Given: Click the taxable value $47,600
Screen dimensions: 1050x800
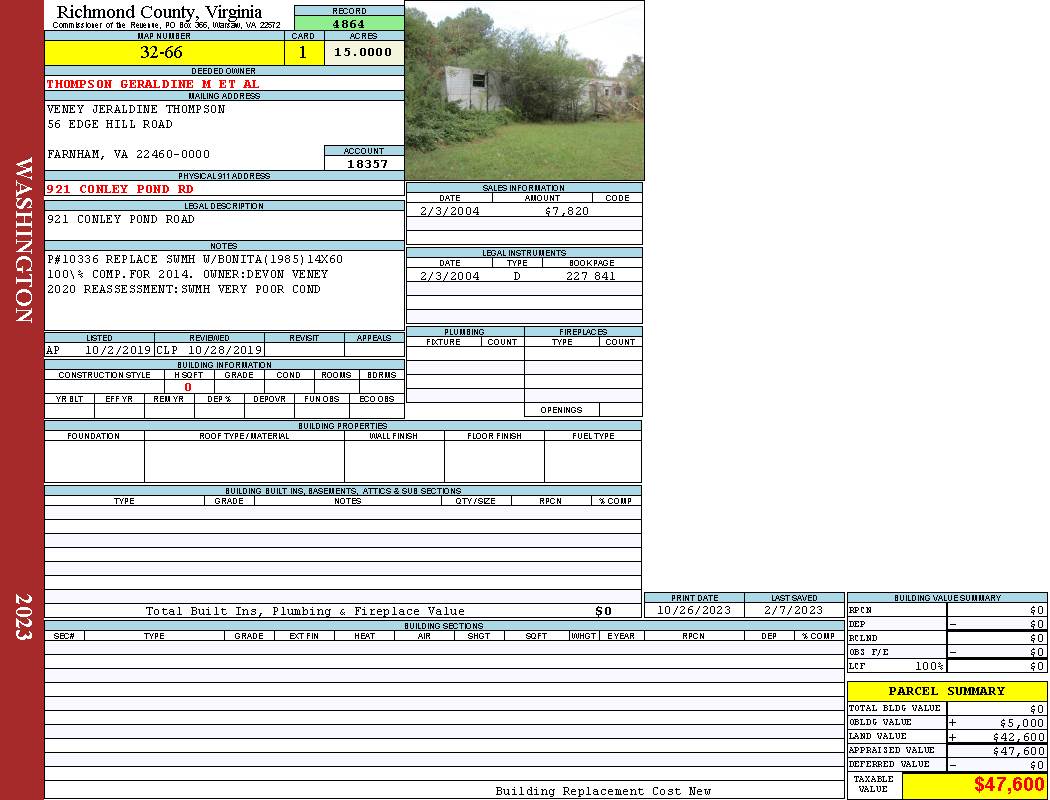Looking at the screenshot, I should 1008,786.
